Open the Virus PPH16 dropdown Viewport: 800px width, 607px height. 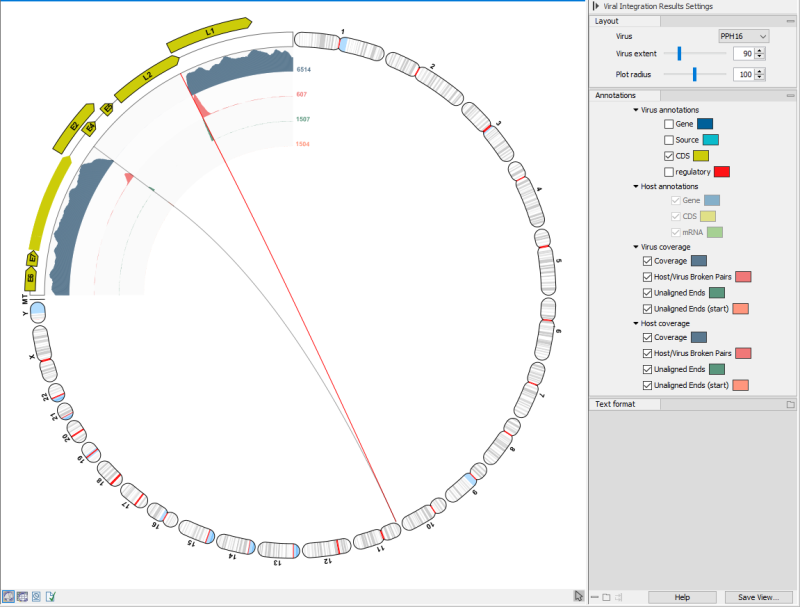[742, 36]
